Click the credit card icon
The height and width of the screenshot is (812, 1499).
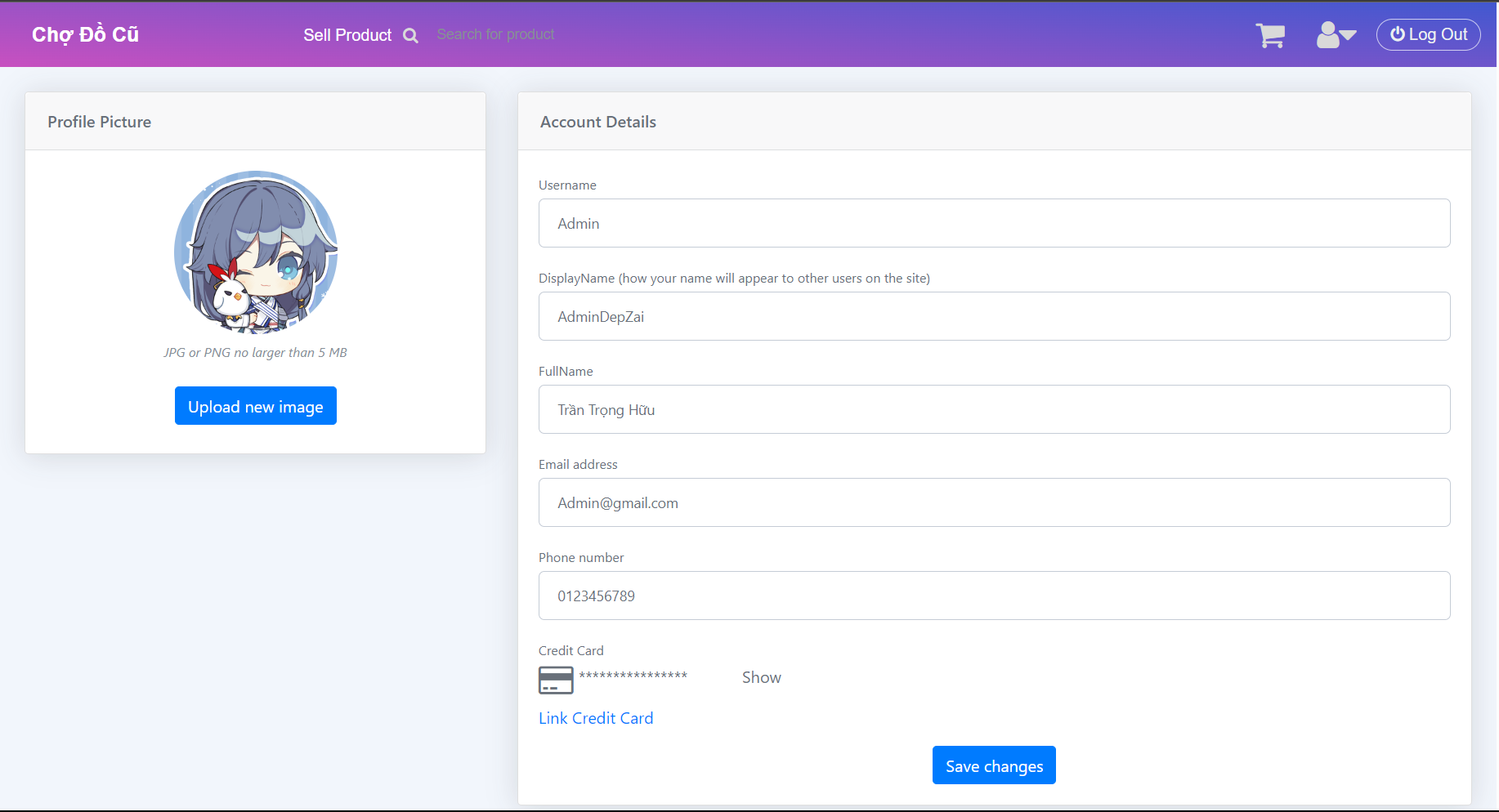coord(556,680)
